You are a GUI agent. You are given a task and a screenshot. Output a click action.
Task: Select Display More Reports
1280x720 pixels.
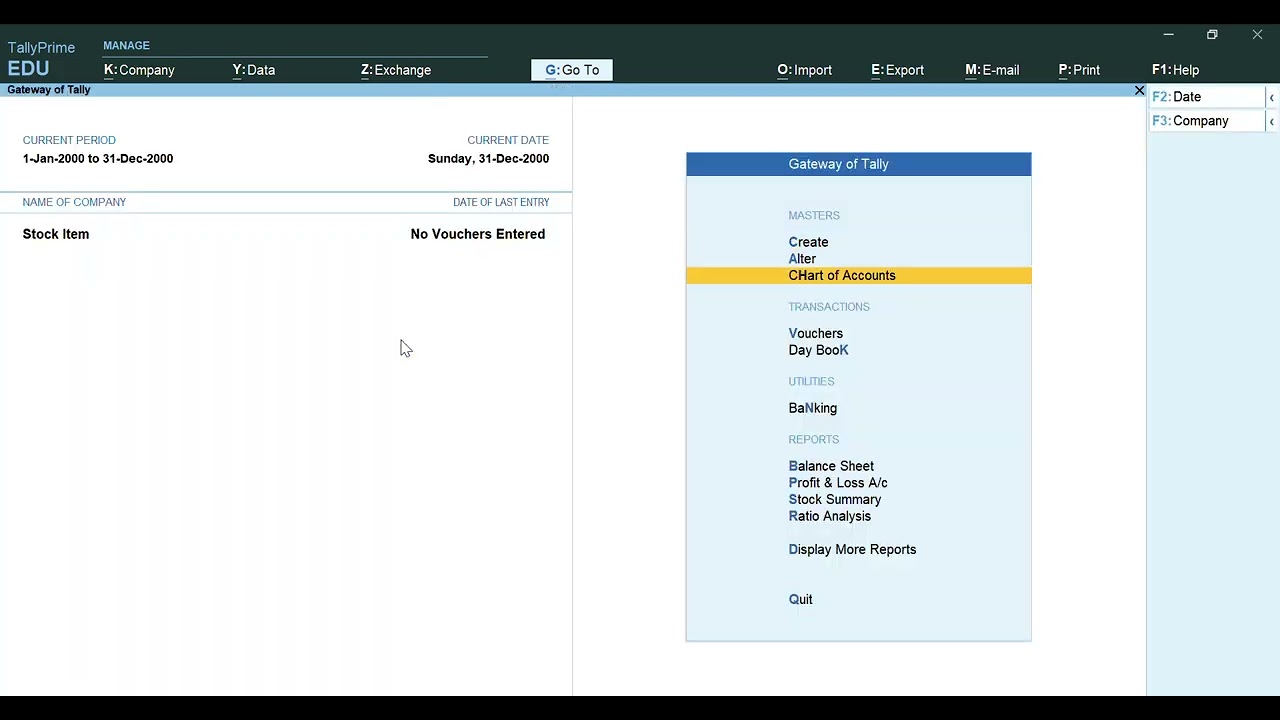click(852, 550)
